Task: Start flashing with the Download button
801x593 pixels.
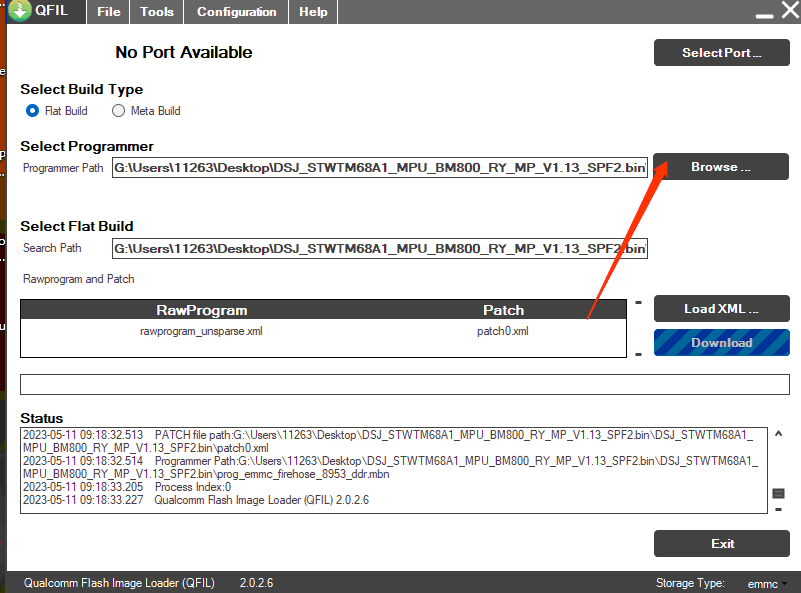Action: coord(721,343)
